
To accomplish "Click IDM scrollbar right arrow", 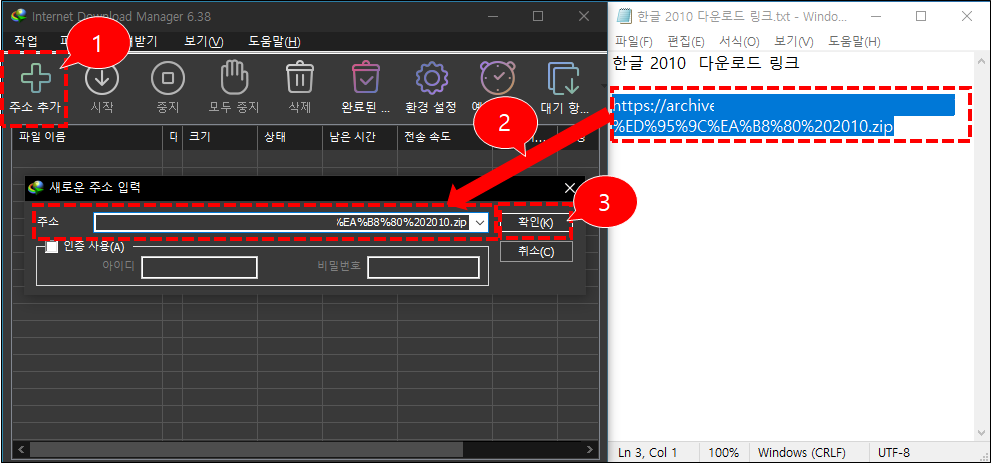I will [589, 449].
